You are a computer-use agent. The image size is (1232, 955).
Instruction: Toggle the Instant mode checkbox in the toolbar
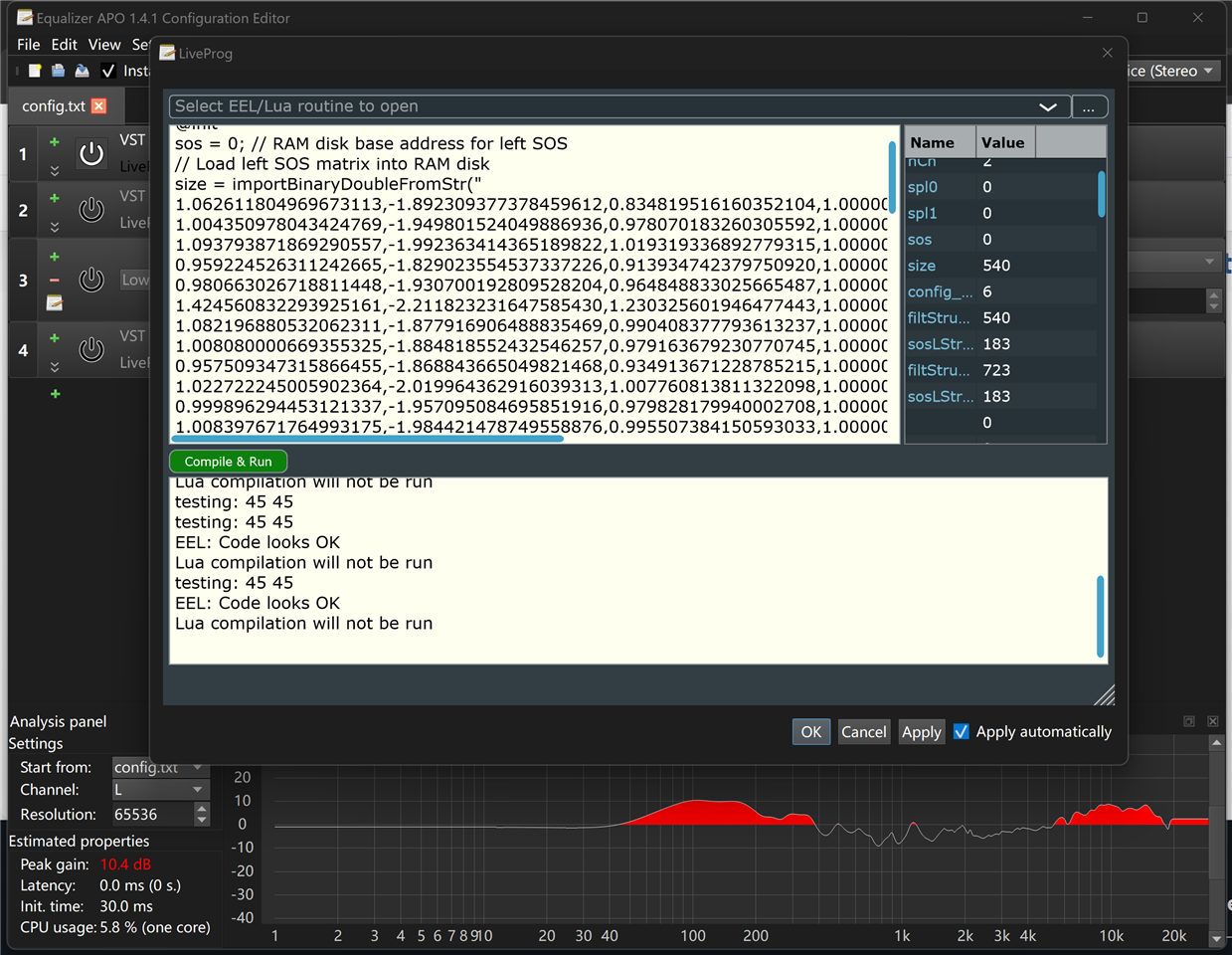pos(108,71)
